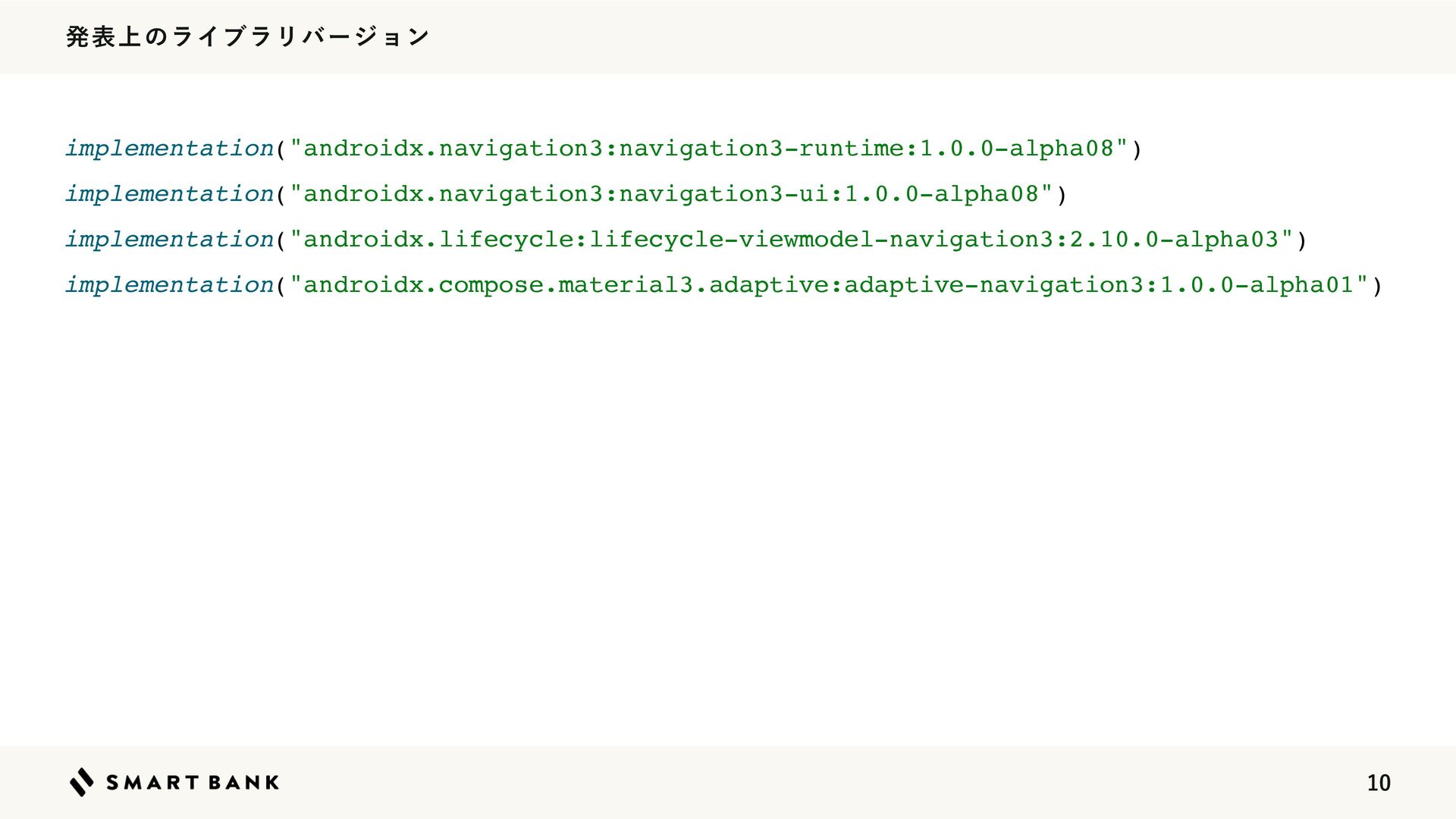Click the SmartBank logo icon

point(82,782)
